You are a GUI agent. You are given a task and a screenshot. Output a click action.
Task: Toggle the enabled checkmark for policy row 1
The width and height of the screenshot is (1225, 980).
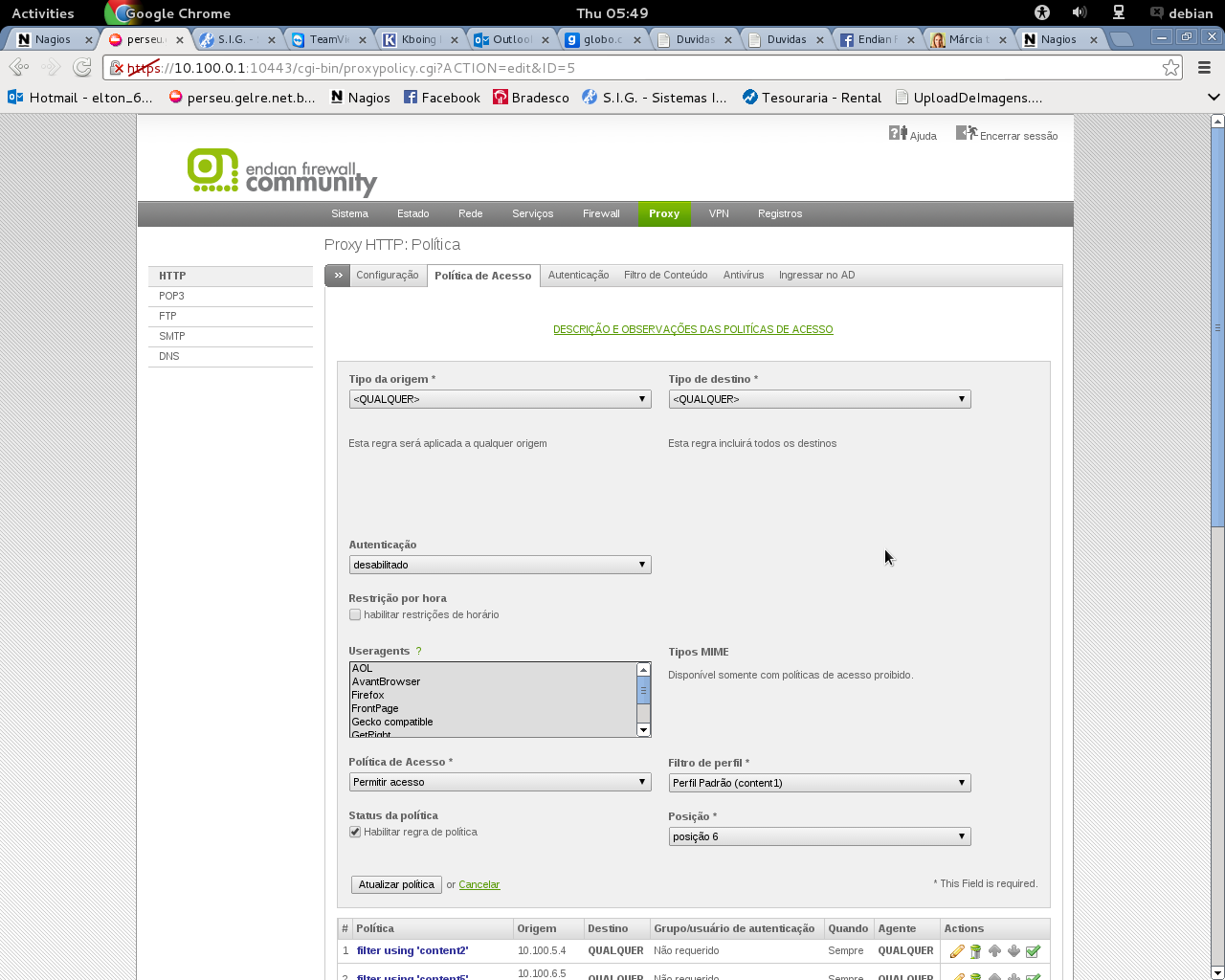click(x=1033, y=951)
